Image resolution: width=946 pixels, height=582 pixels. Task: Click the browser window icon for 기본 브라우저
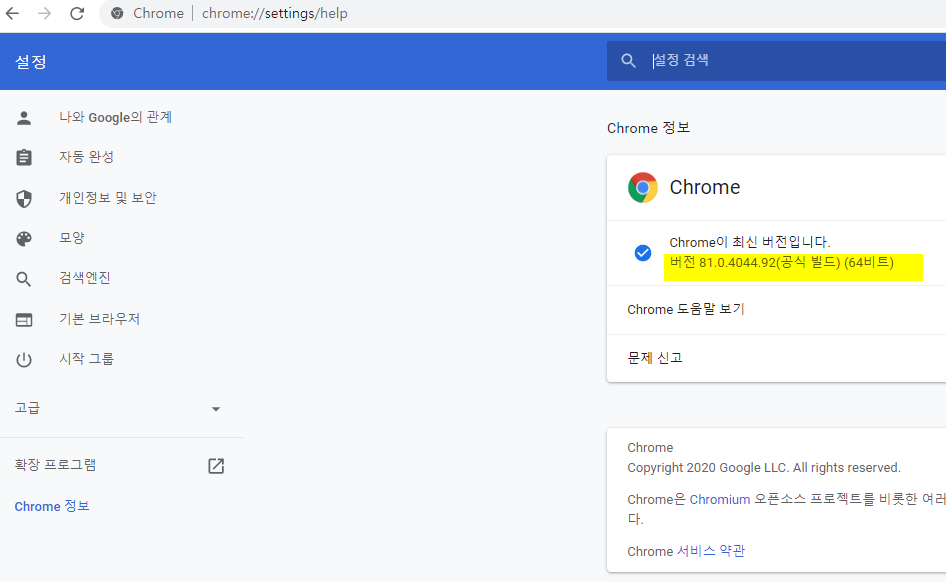(24, 320)
